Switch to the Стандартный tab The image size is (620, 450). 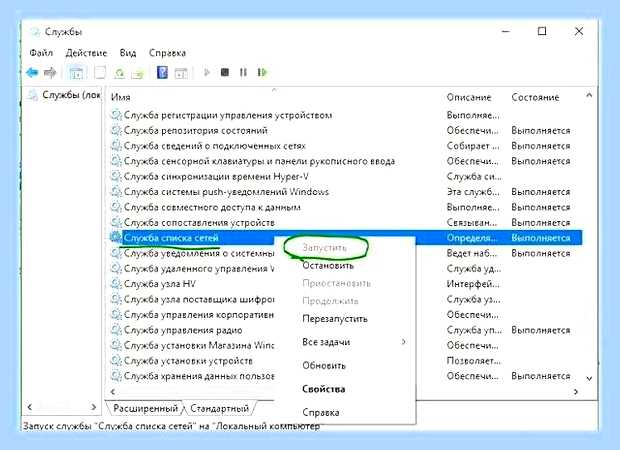coord(219,408)
